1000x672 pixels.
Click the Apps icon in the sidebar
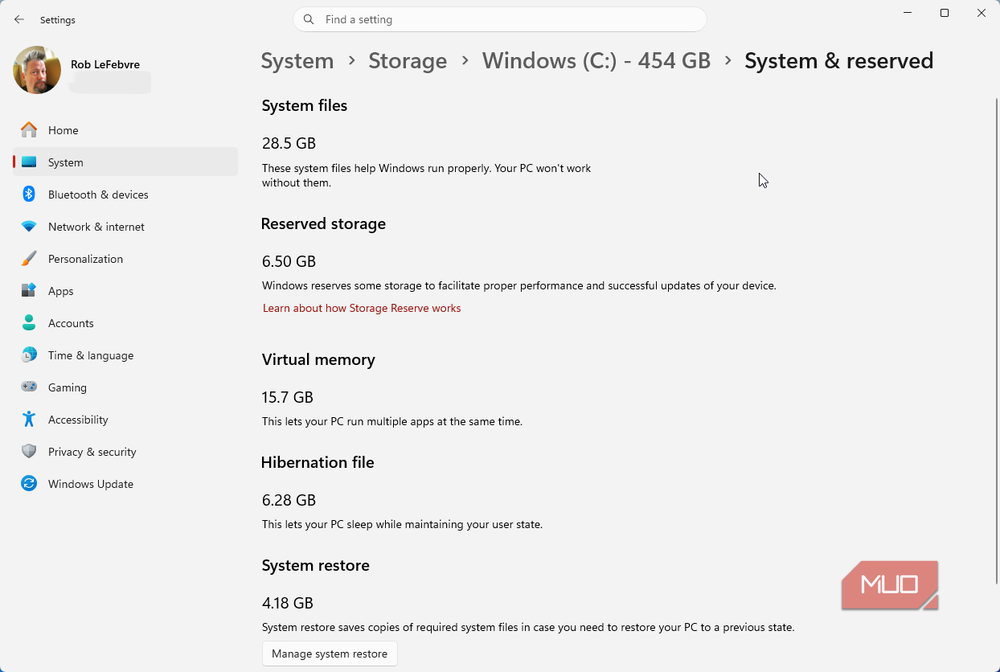30,290
